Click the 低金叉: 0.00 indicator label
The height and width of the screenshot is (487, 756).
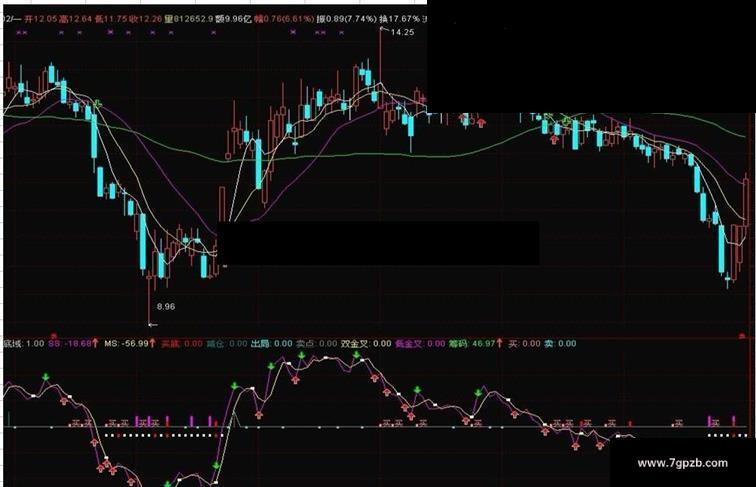click(420, 343)
